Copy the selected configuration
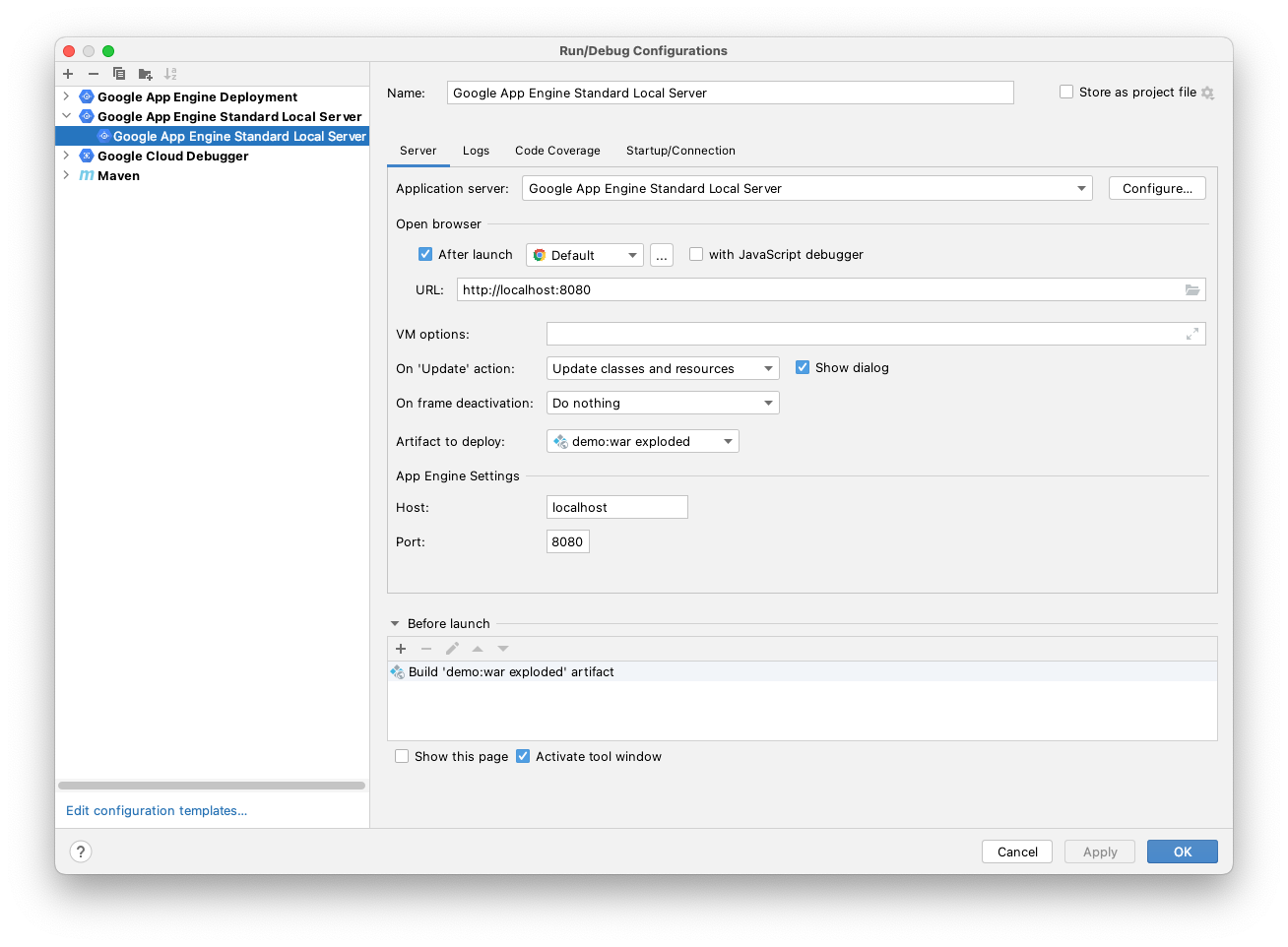 (x=118, y=74)
